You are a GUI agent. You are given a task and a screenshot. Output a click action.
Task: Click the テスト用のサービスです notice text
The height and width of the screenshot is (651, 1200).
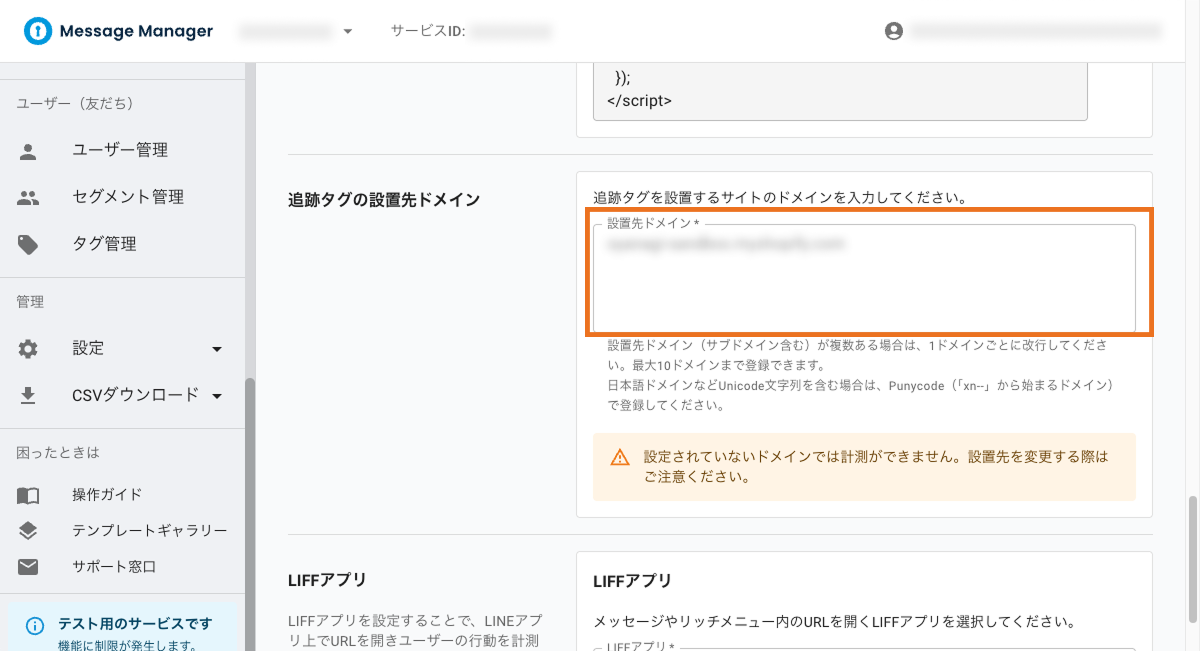(135, 623)
